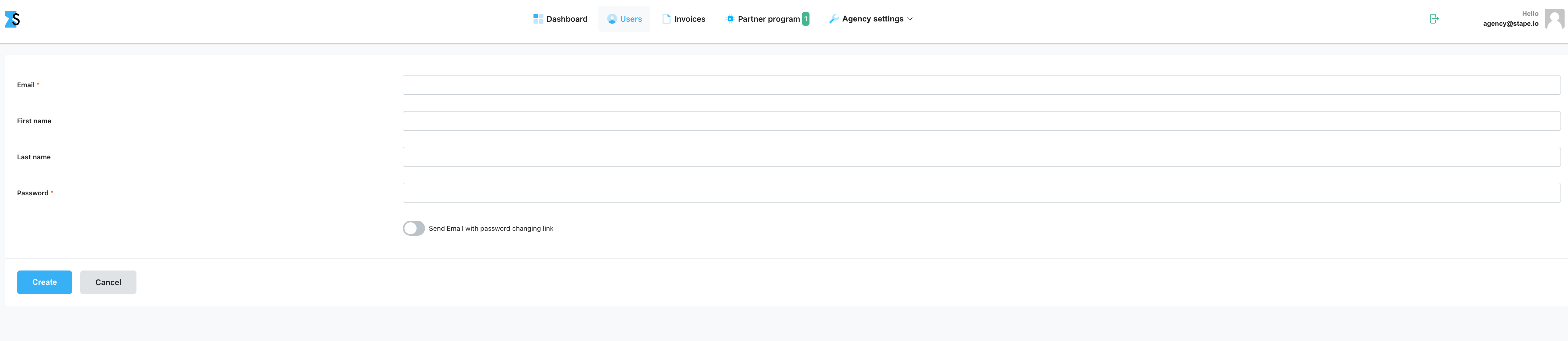Click the Cancel button
Screen dimensions: 1568x341
[x=108, y=282]
